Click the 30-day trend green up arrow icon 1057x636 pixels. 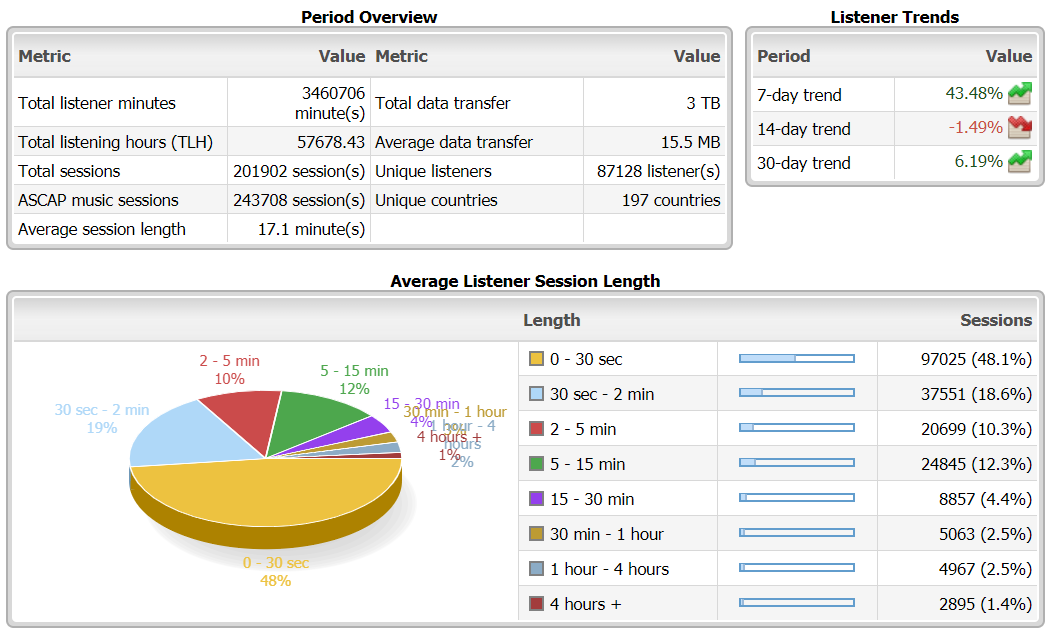[1020, 161]
